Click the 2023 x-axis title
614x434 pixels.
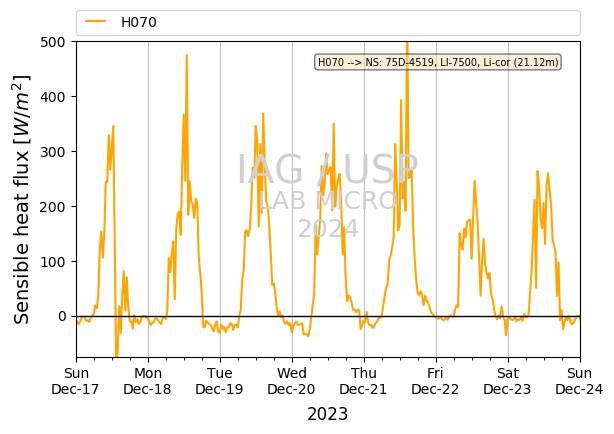[x=327, y=414]
